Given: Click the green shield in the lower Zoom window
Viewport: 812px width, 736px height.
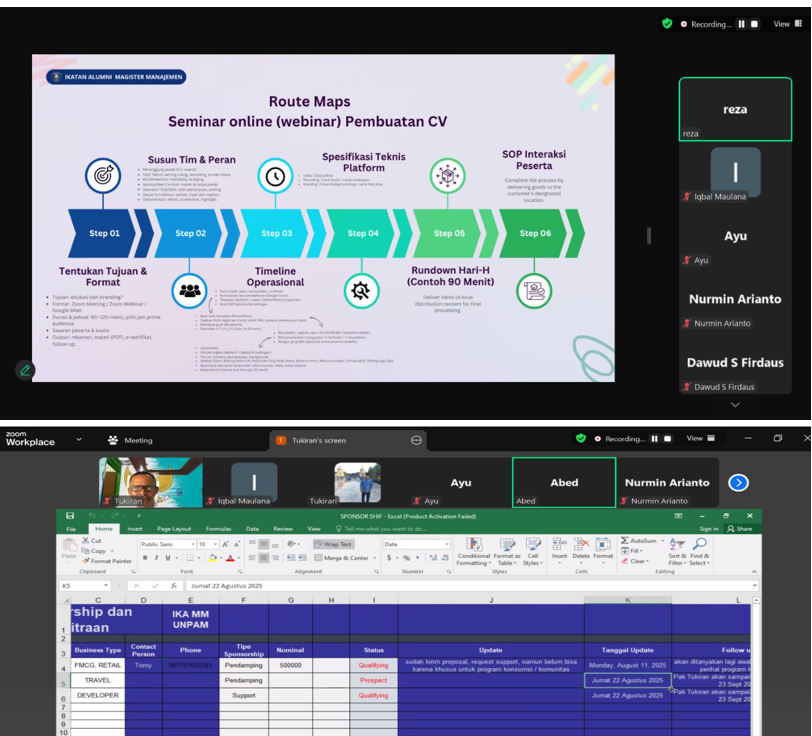Looking at the screenshot, I should coord(581,438).
